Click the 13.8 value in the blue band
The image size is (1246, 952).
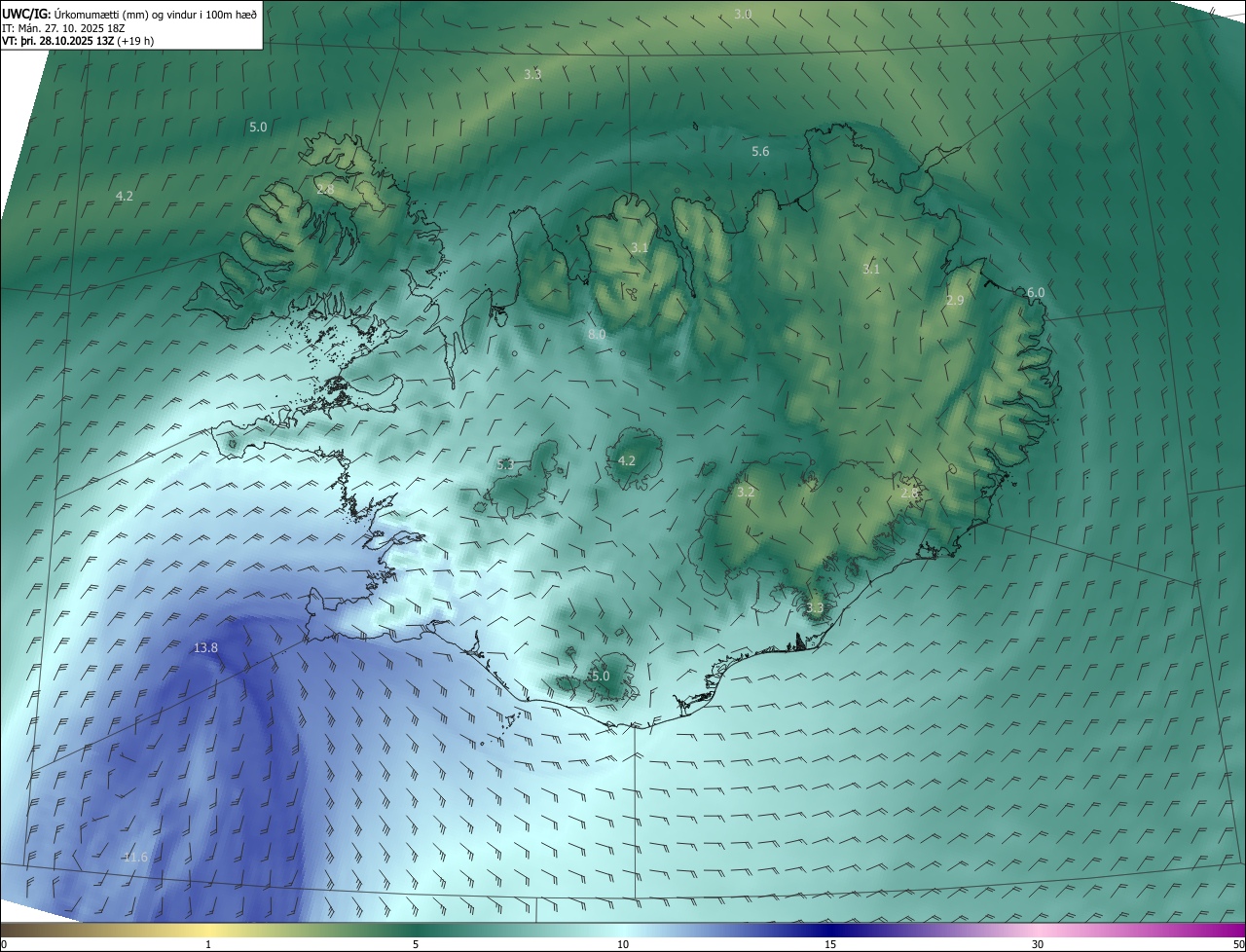(x=205, y=647)
